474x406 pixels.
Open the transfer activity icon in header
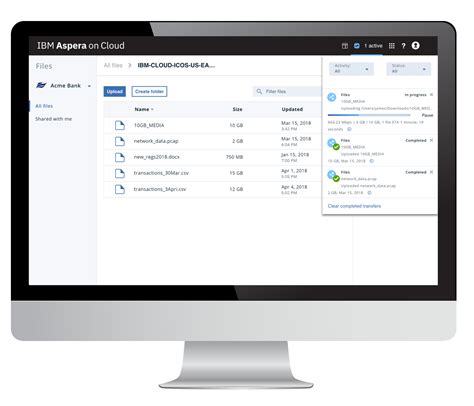point(357,46)
